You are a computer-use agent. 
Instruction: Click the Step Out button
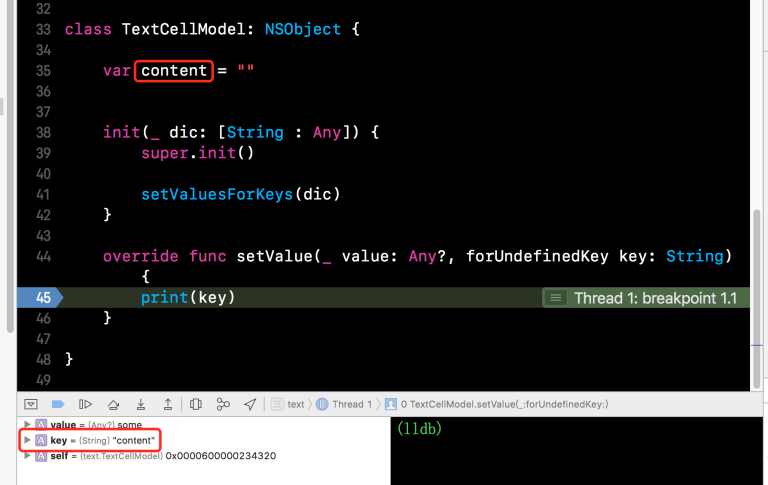click(167, 404)
